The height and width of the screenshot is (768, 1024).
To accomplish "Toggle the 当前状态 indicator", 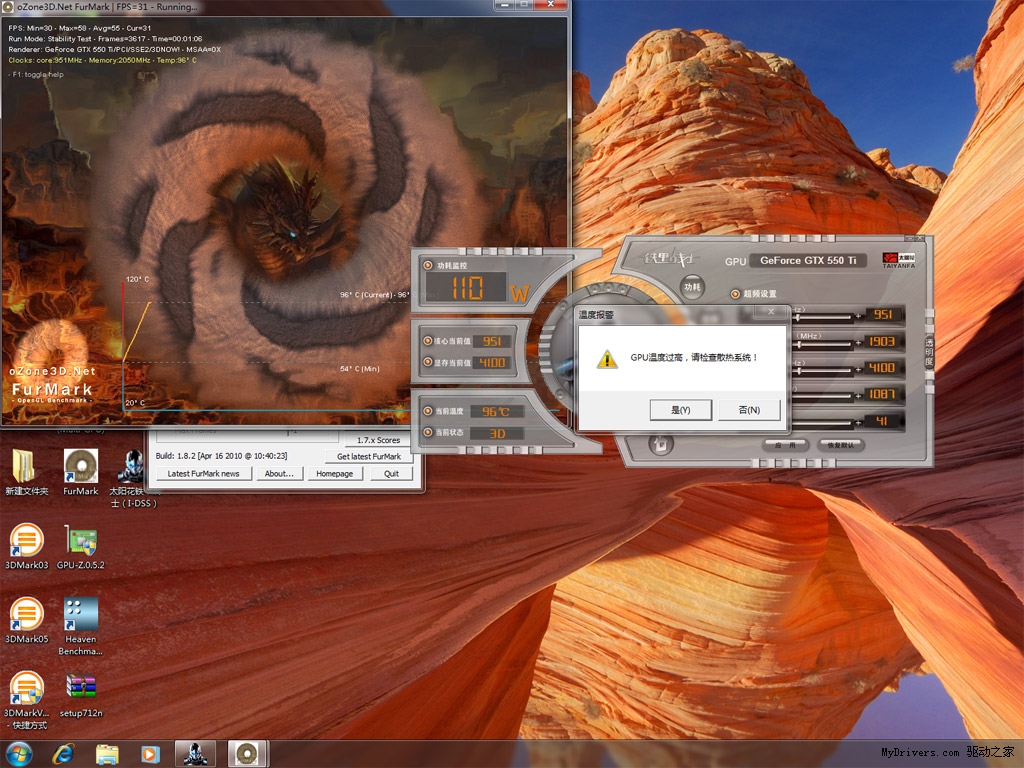I will (428, 432).
